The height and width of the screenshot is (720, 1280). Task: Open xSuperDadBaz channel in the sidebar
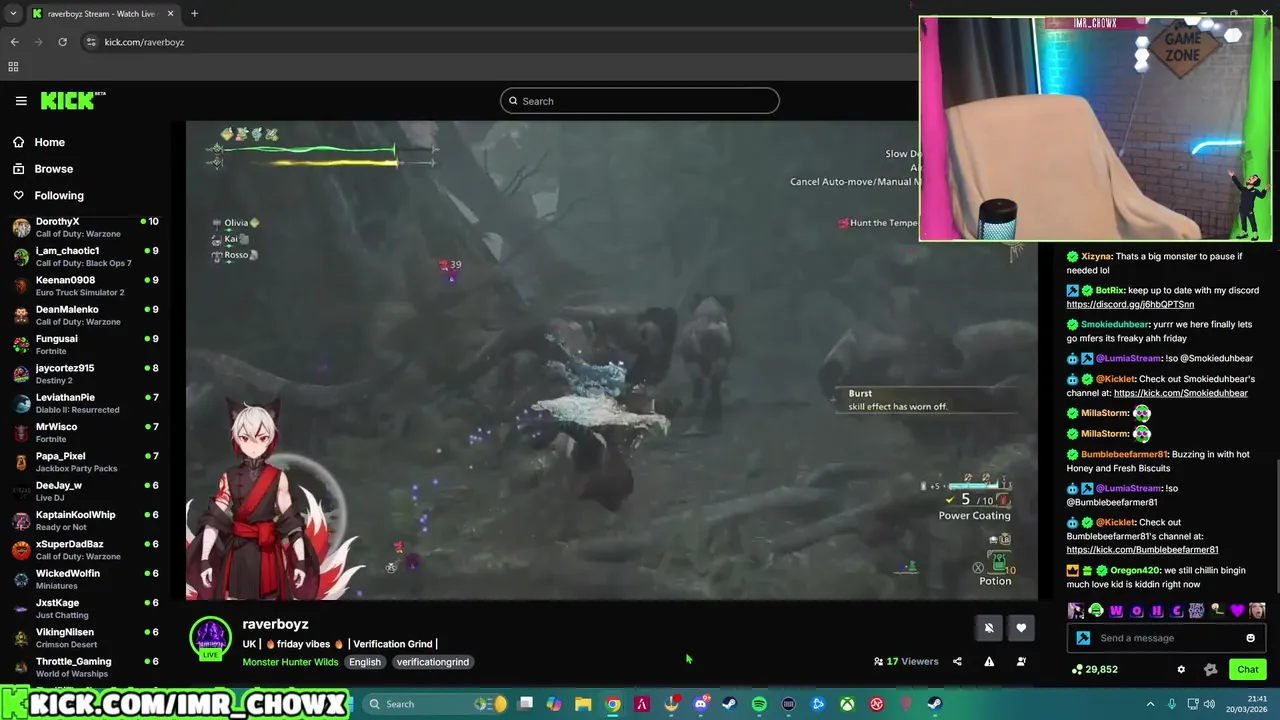coord(85,550)
